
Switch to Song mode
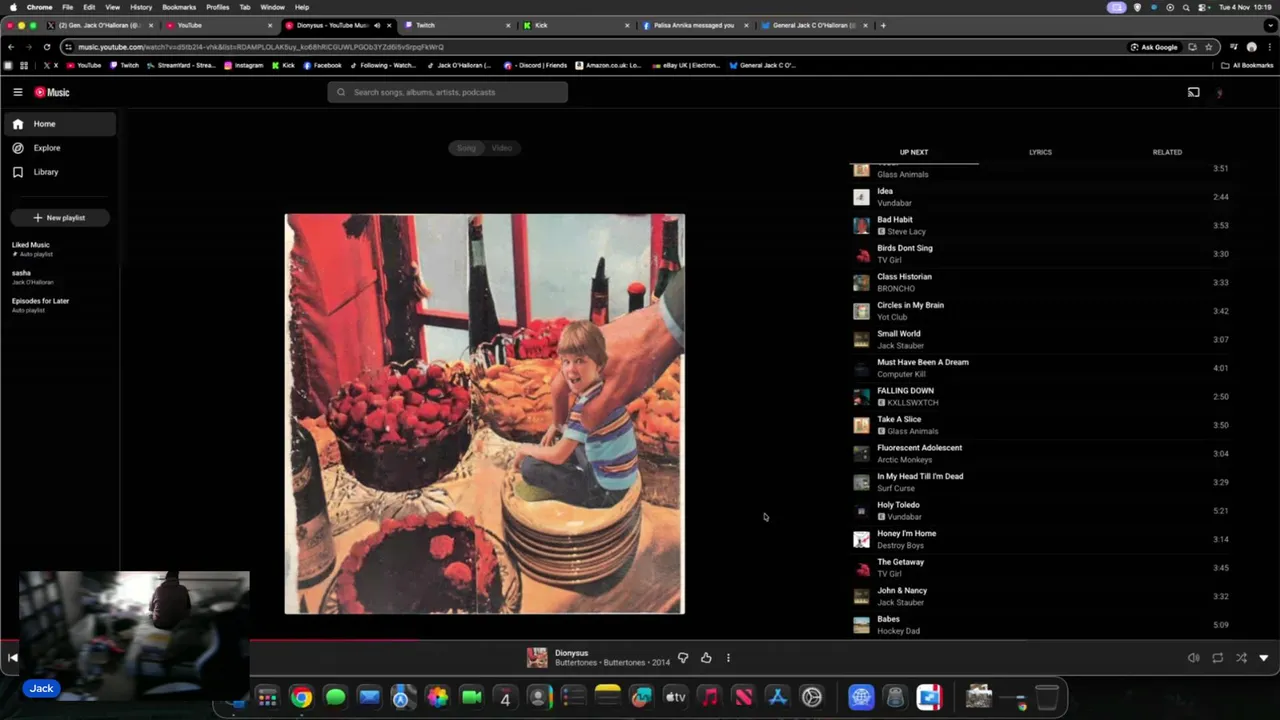point(466,148)
